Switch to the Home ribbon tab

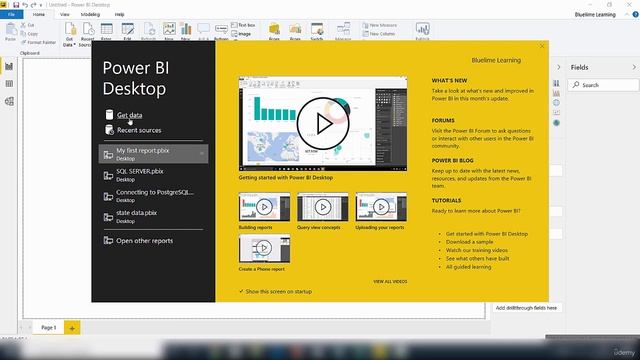point(39,14)
